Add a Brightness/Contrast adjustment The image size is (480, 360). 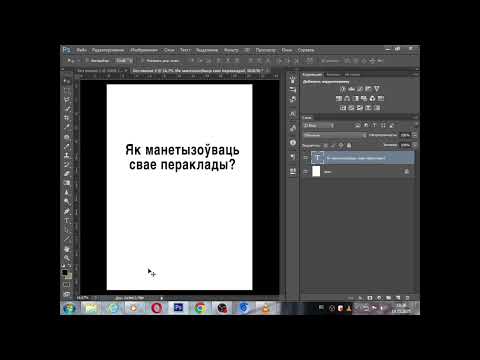342,89
